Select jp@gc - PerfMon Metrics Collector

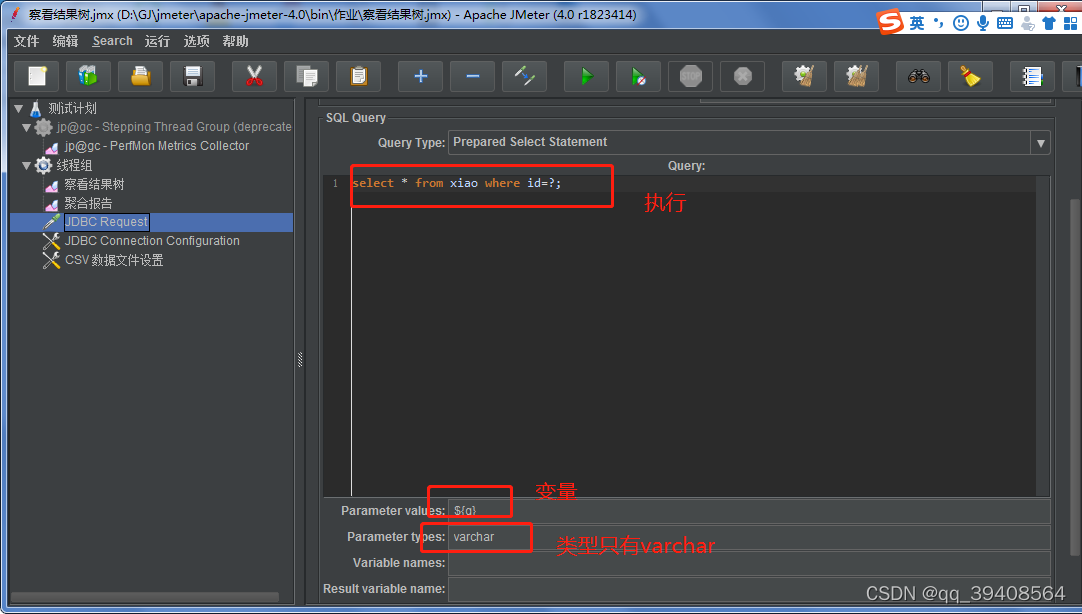(x=157, y=146)
